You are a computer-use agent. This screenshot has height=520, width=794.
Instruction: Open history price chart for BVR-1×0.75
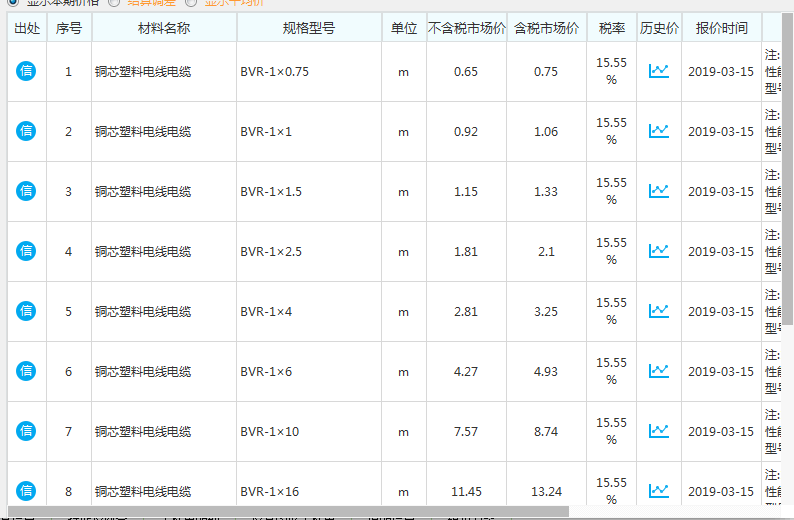pyautogui.click(x=659, y=71)
